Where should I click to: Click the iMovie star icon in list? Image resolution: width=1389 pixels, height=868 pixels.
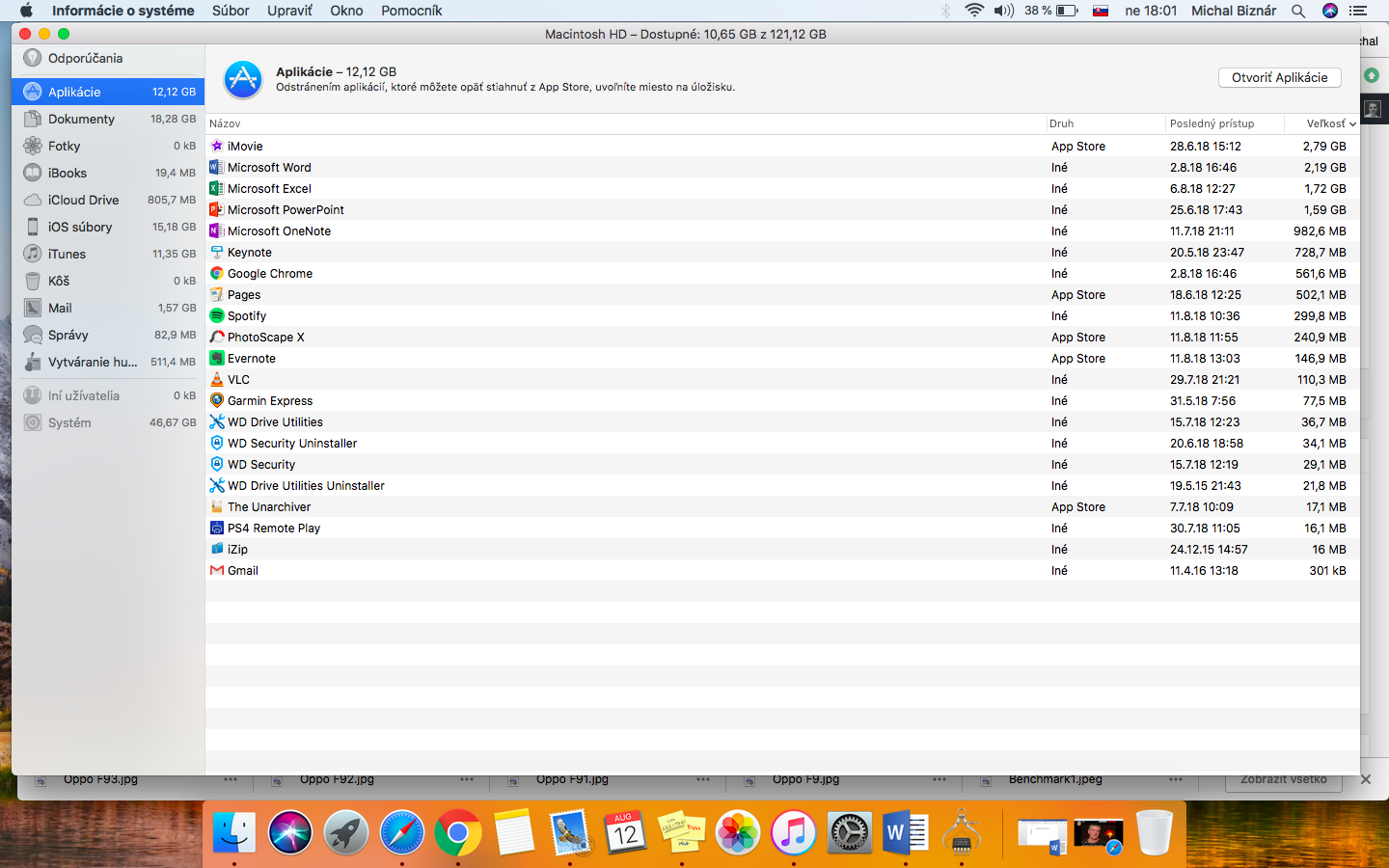[217, 146]
